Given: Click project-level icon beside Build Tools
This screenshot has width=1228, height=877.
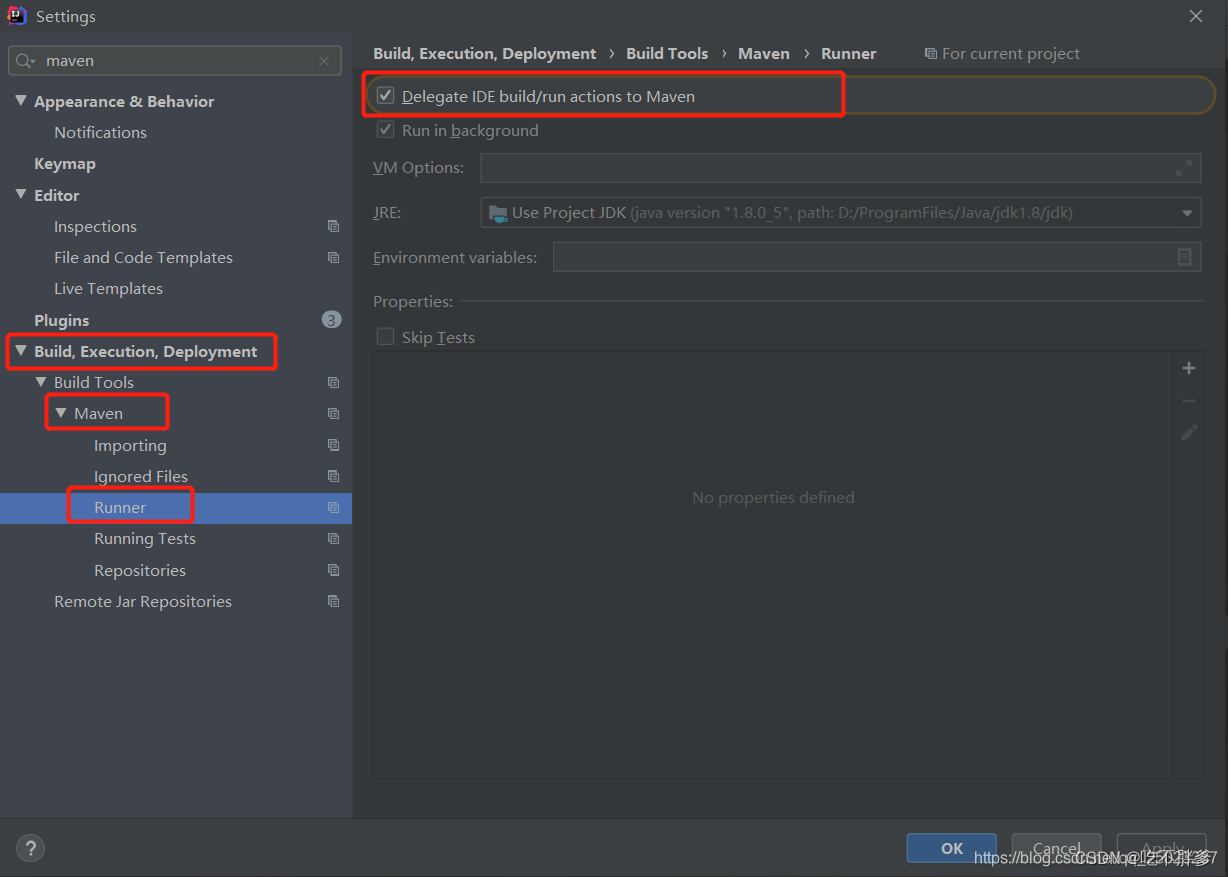Looking at the screenshot, I should tap(334, 383).
